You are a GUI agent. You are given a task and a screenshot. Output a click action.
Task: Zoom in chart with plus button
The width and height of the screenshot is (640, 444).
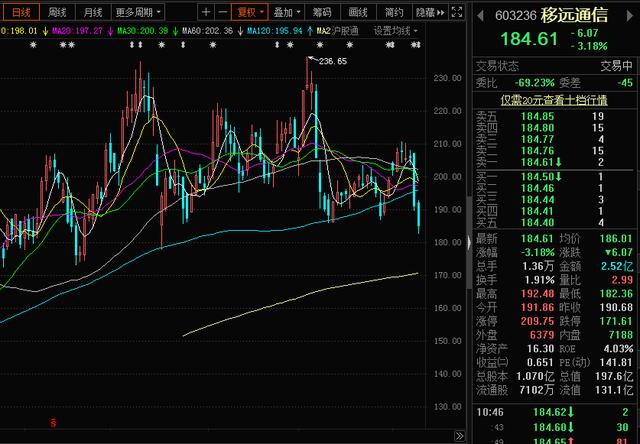[x=206, y=12]
